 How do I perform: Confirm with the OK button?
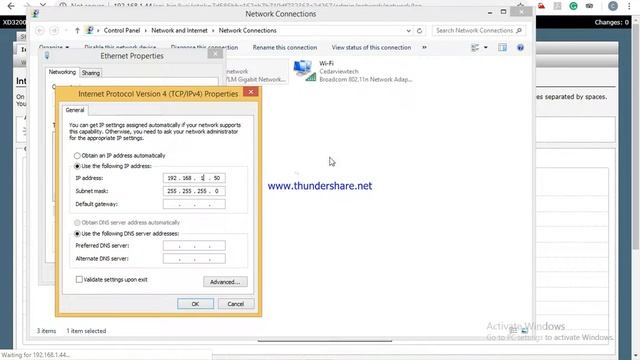[195, 304]
